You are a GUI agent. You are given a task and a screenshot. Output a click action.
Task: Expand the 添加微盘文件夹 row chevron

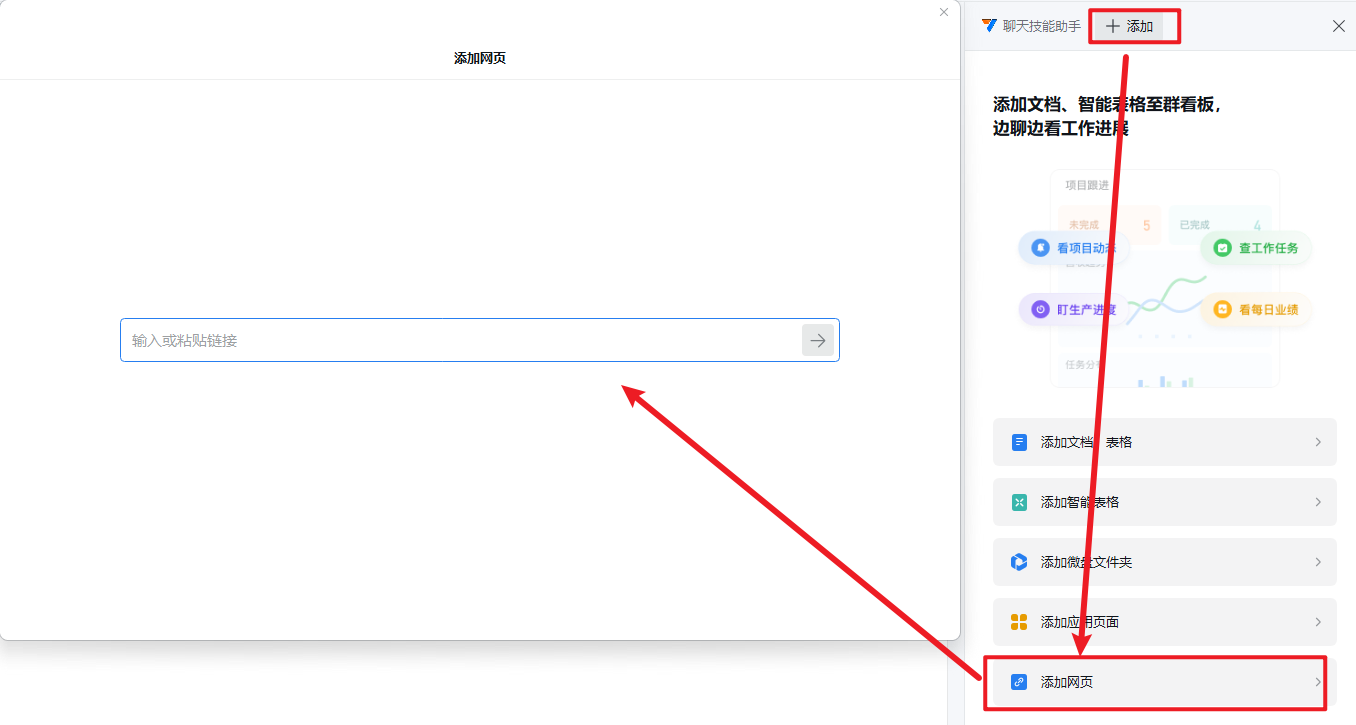pos(1318,562)
